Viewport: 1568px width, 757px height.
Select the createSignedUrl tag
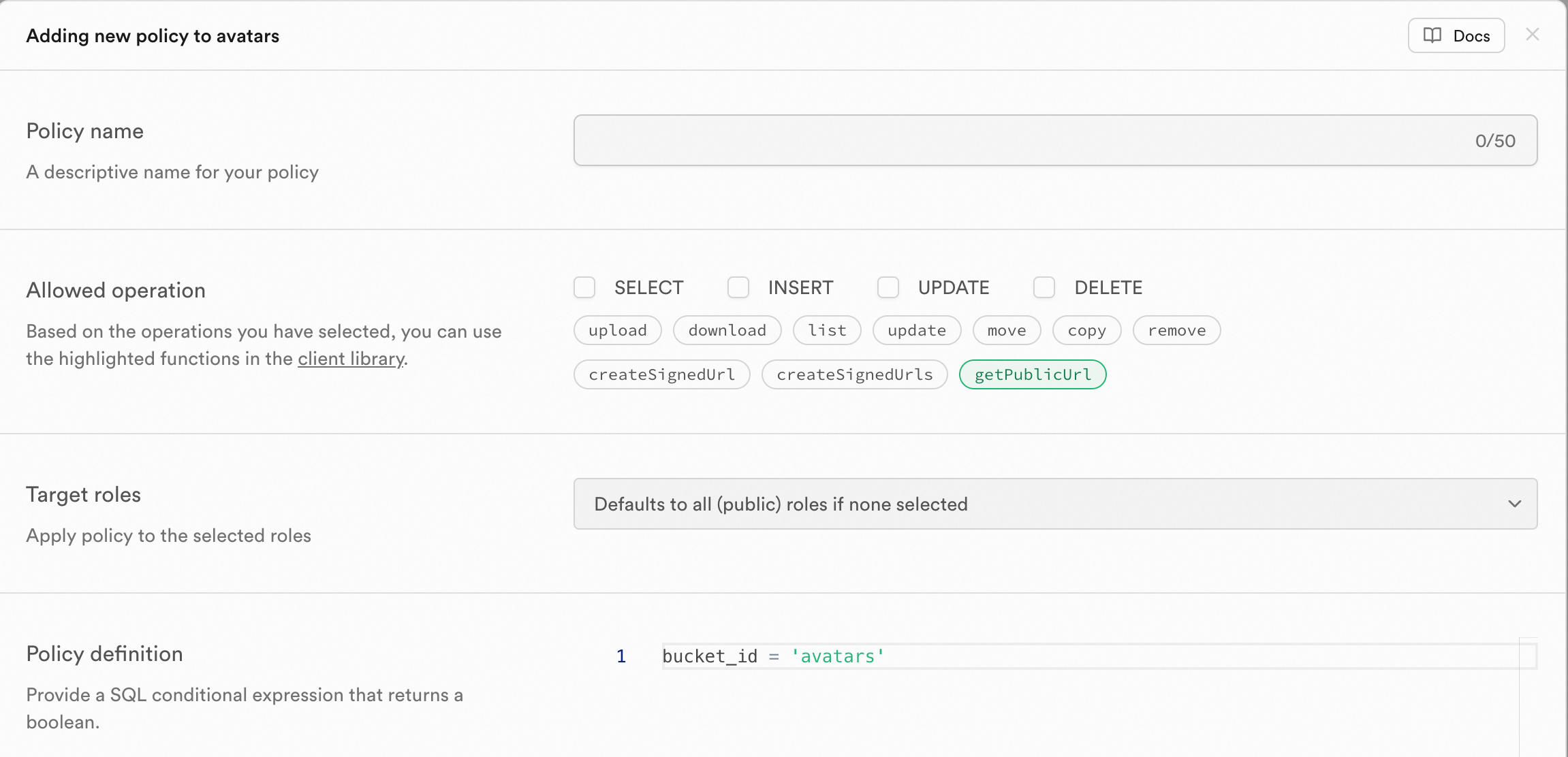point(661,375)
